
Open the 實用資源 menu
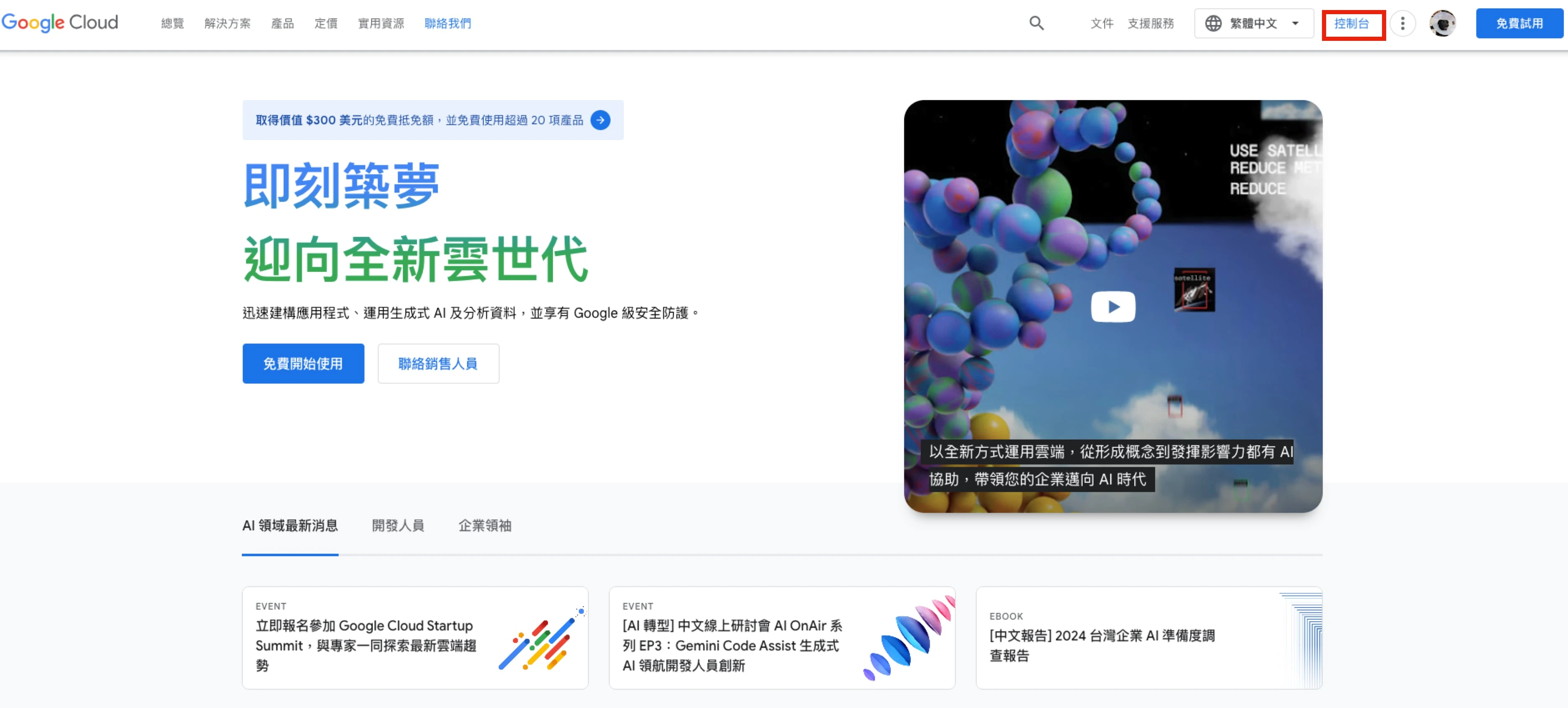(380, 23)
